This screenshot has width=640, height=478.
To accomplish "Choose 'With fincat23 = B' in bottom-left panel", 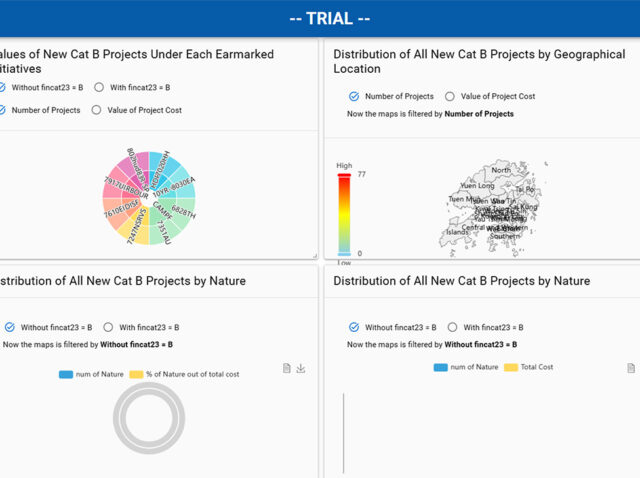I will point(108,327).
